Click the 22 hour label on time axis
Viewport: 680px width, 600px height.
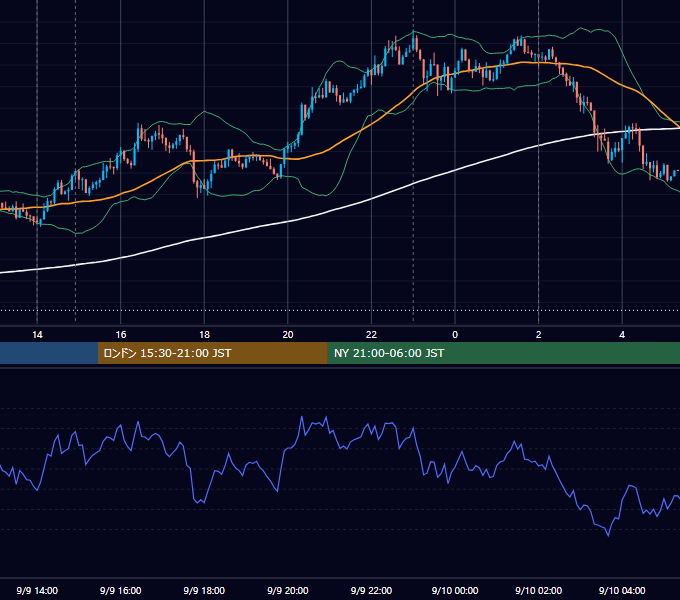[371, 335]
